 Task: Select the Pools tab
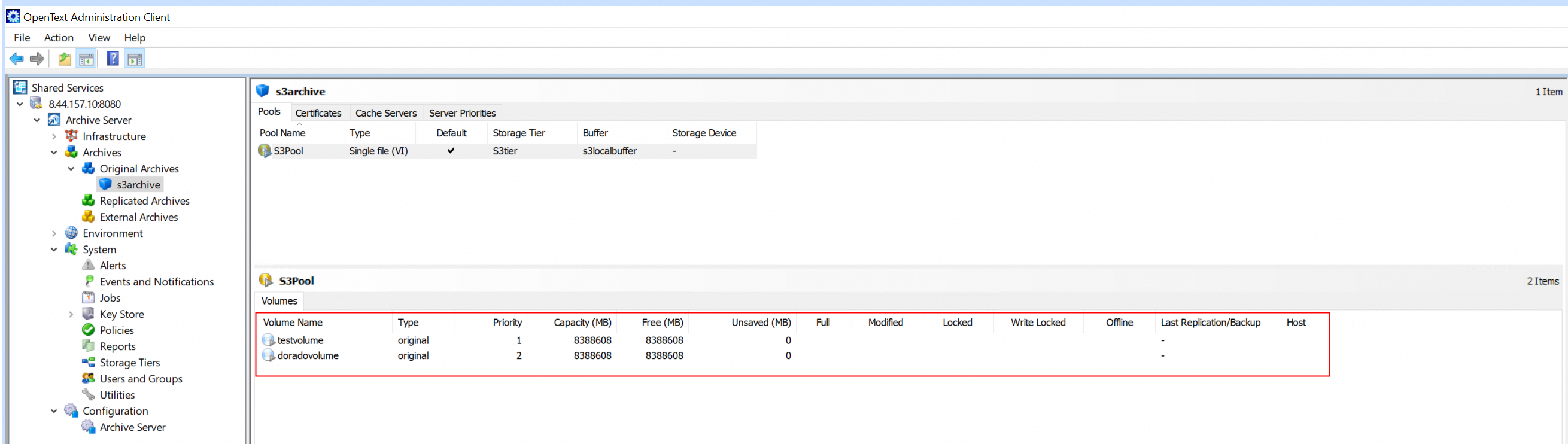point(269,112)
